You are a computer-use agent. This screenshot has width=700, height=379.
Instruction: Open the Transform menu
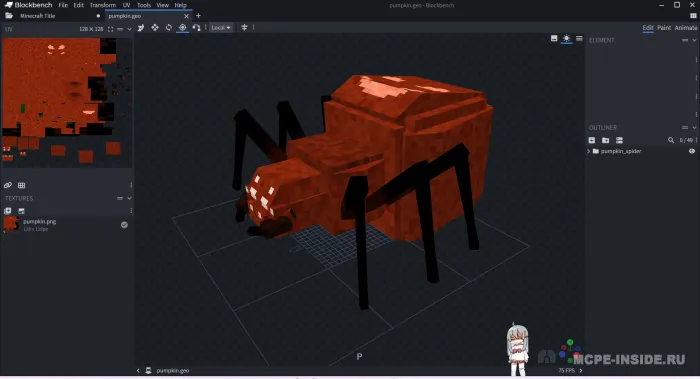(103, 5)
